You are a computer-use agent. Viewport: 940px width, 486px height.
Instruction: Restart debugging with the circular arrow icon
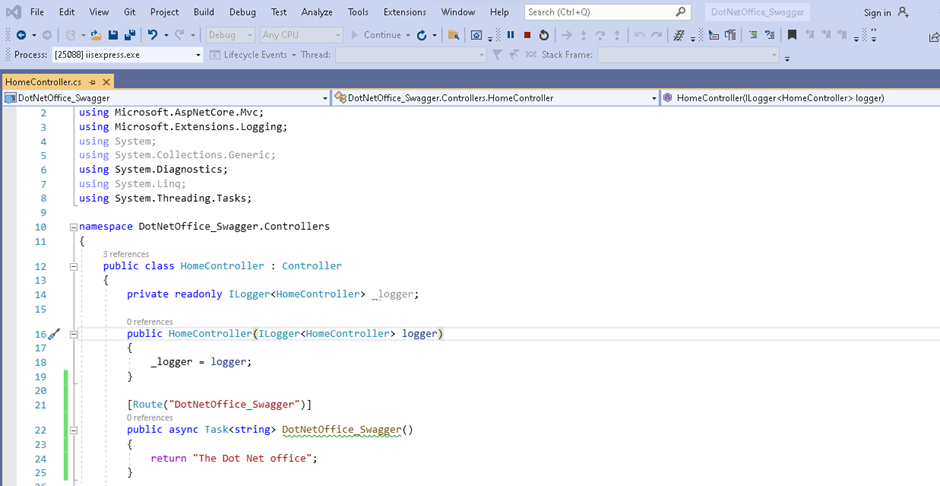(544, 35)
